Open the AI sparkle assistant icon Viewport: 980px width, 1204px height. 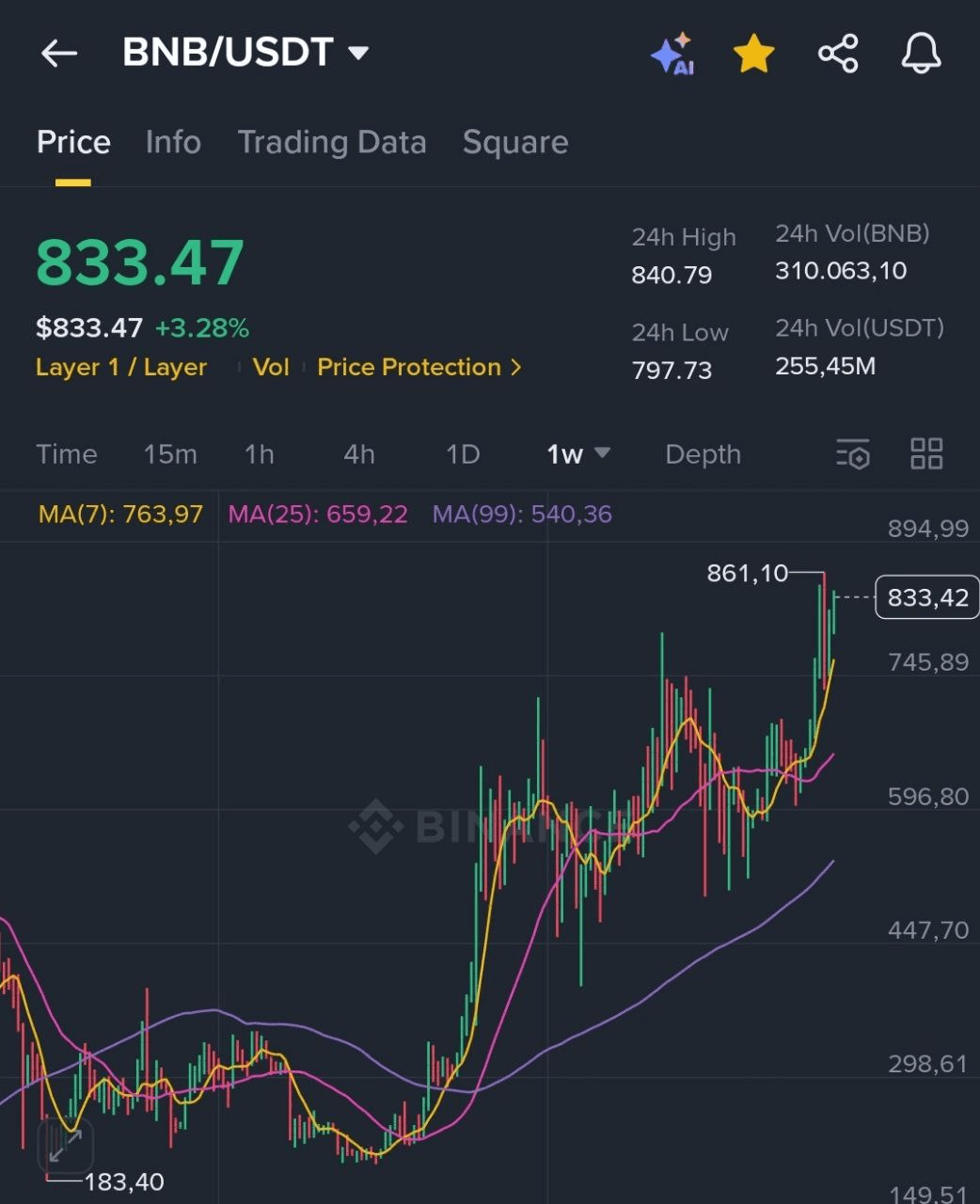click(x=672, y=54)
